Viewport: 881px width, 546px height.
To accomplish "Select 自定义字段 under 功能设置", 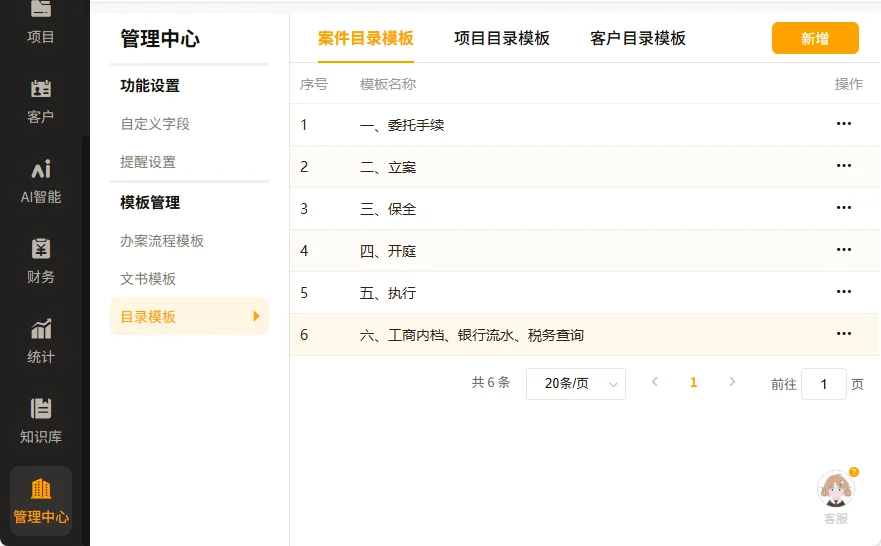I will click(155, 124).
